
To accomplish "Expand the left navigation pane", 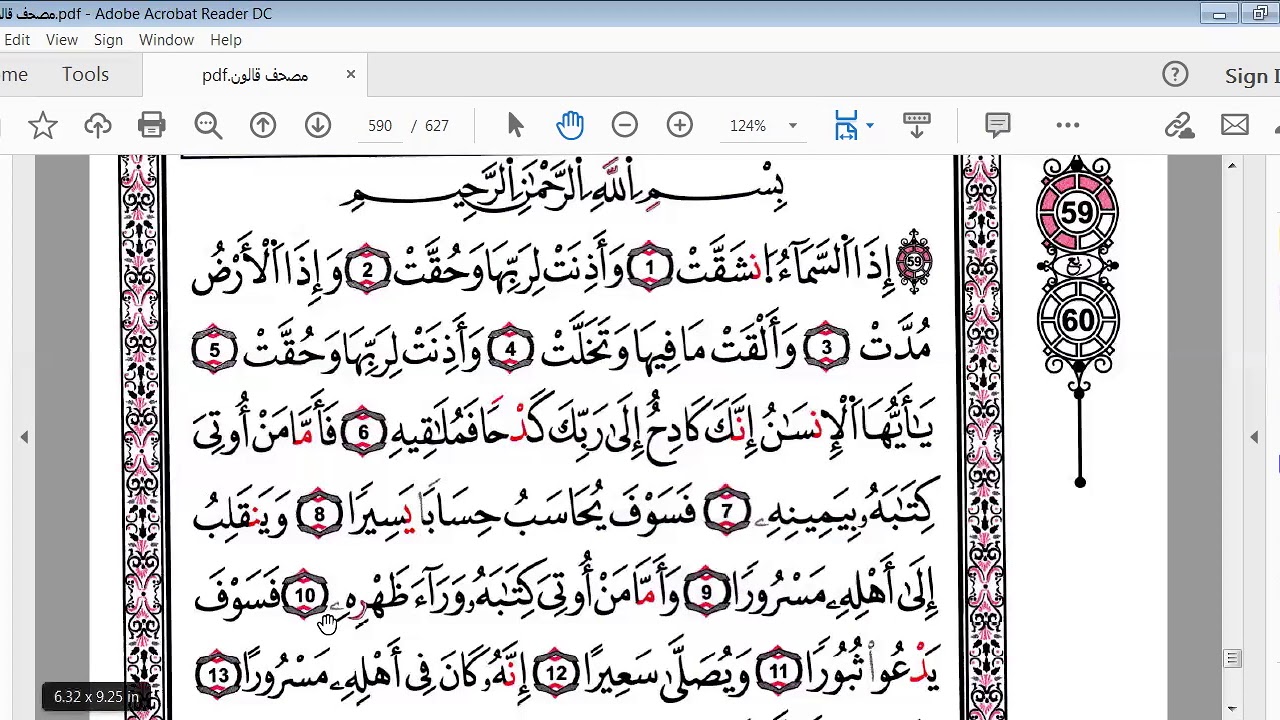I will pyautogui.click(x=24, y=437).
